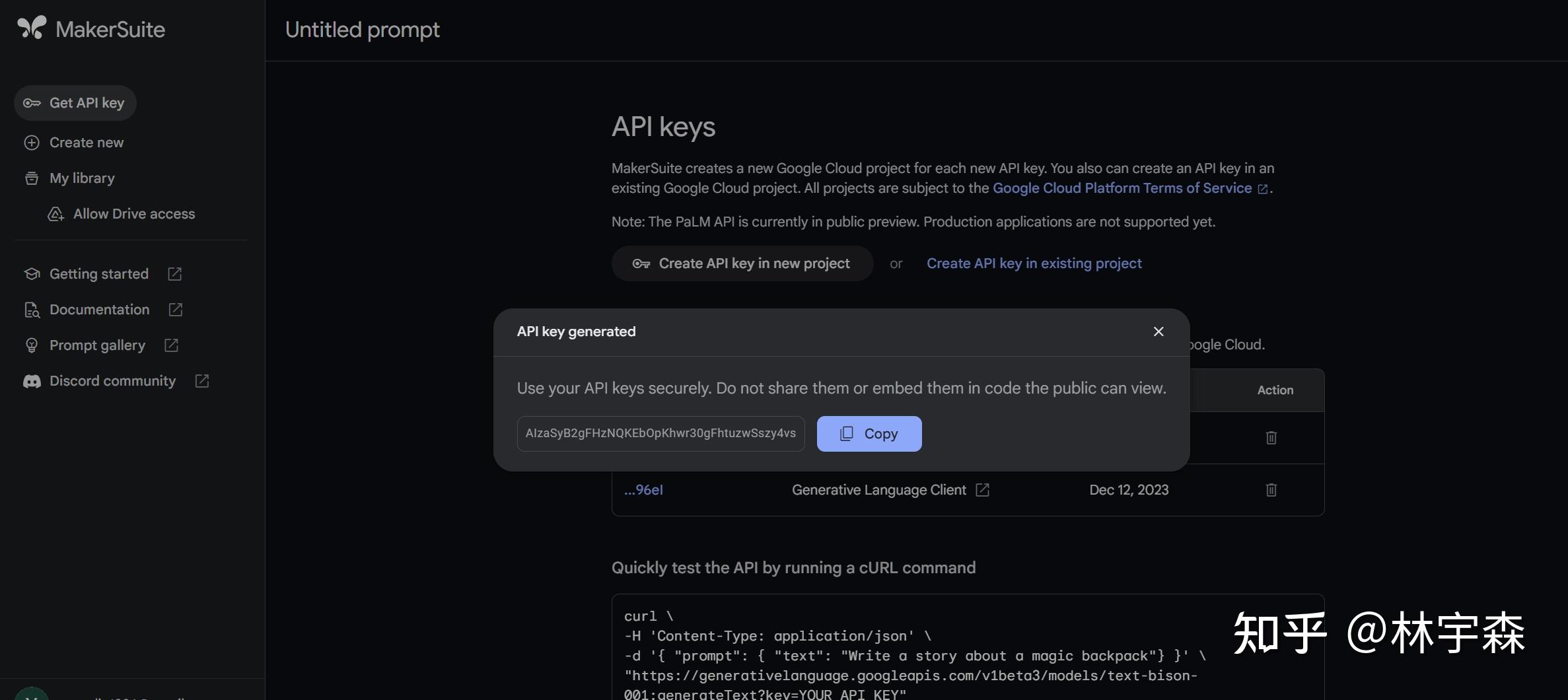Select Create new in the sidebar

(87, 143)
